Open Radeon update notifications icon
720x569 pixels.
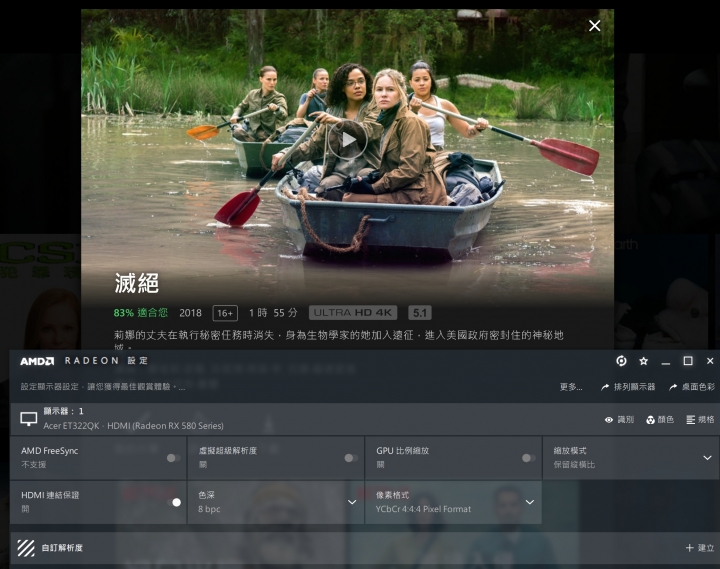pyautogui.click(x=621, y=361)
